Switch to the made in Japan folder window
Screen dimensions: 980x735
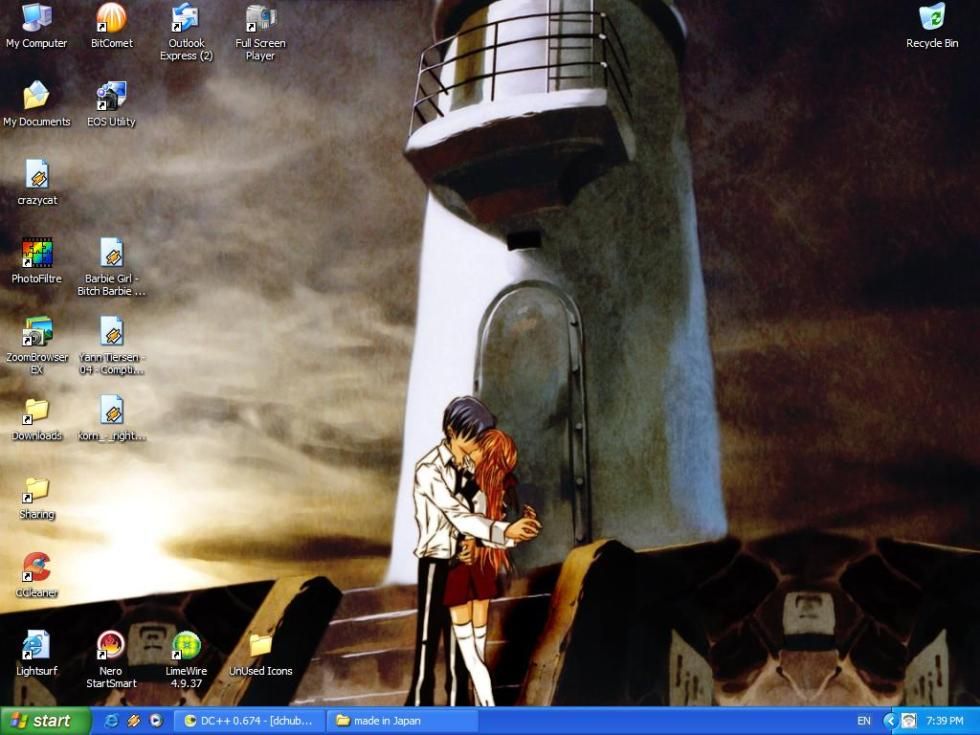[402, 721]
